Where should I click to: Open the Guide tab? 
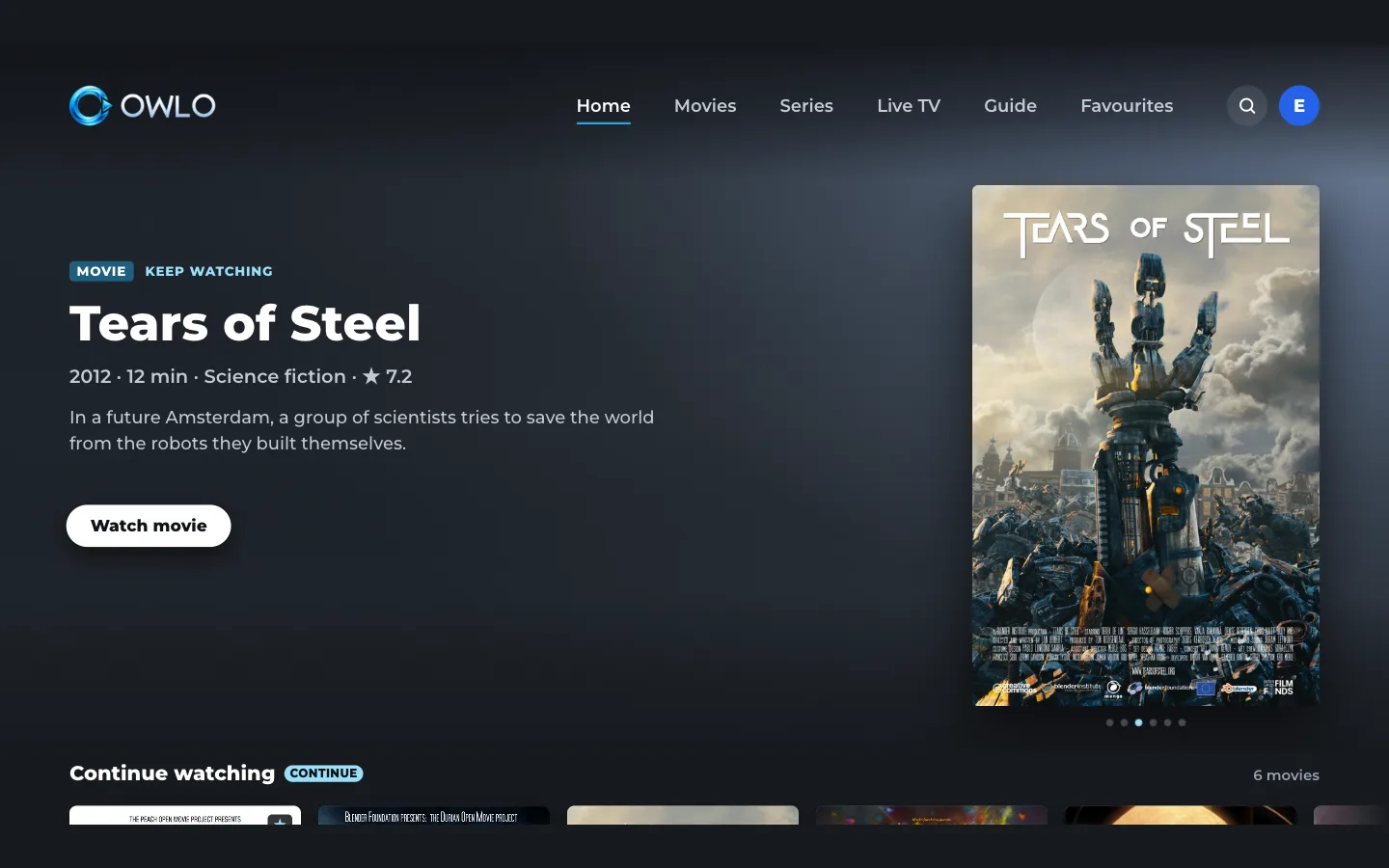(1010, 106)
